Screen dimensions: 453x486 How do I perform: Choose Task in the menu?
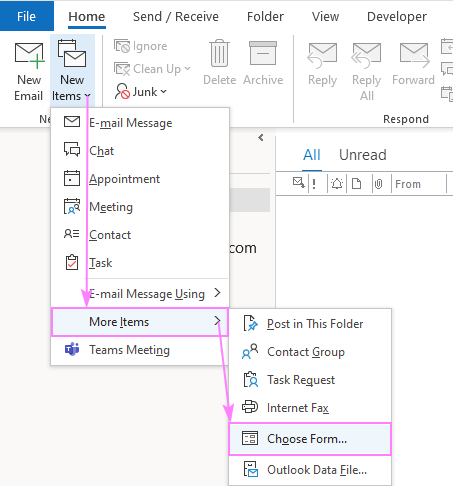pos(140,263)
